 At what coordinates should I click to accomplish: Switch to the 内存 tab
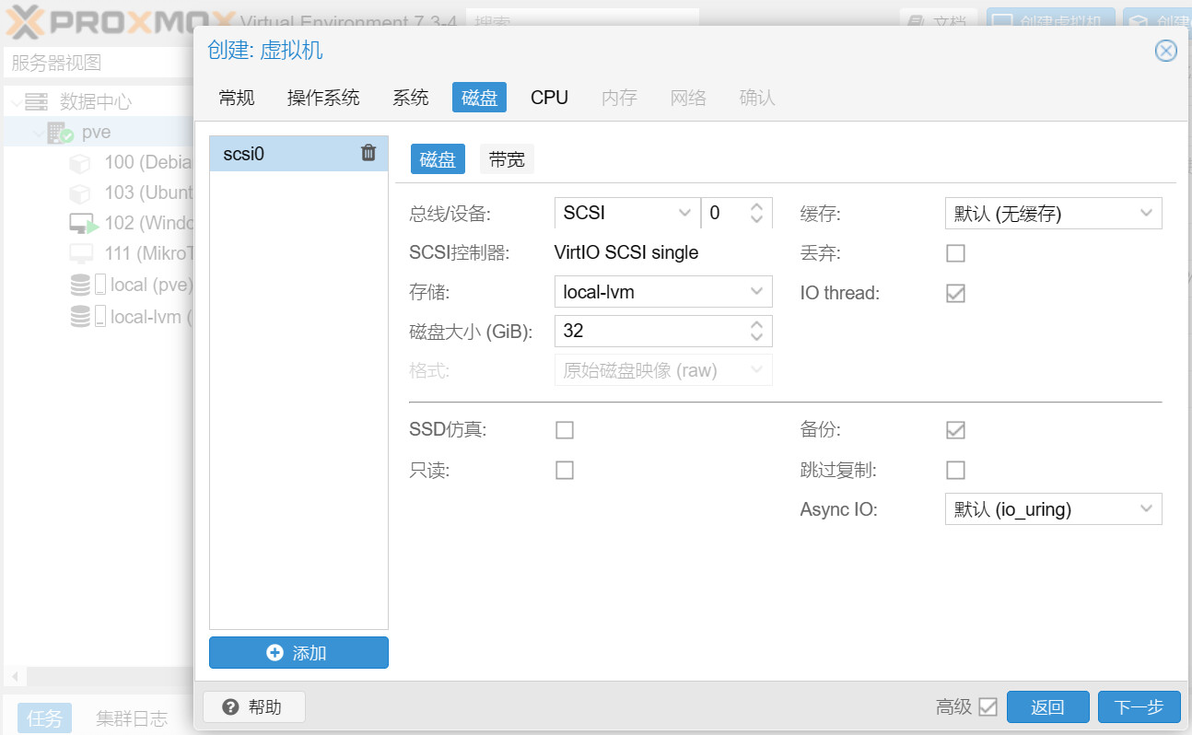click(x=619, y=98)
